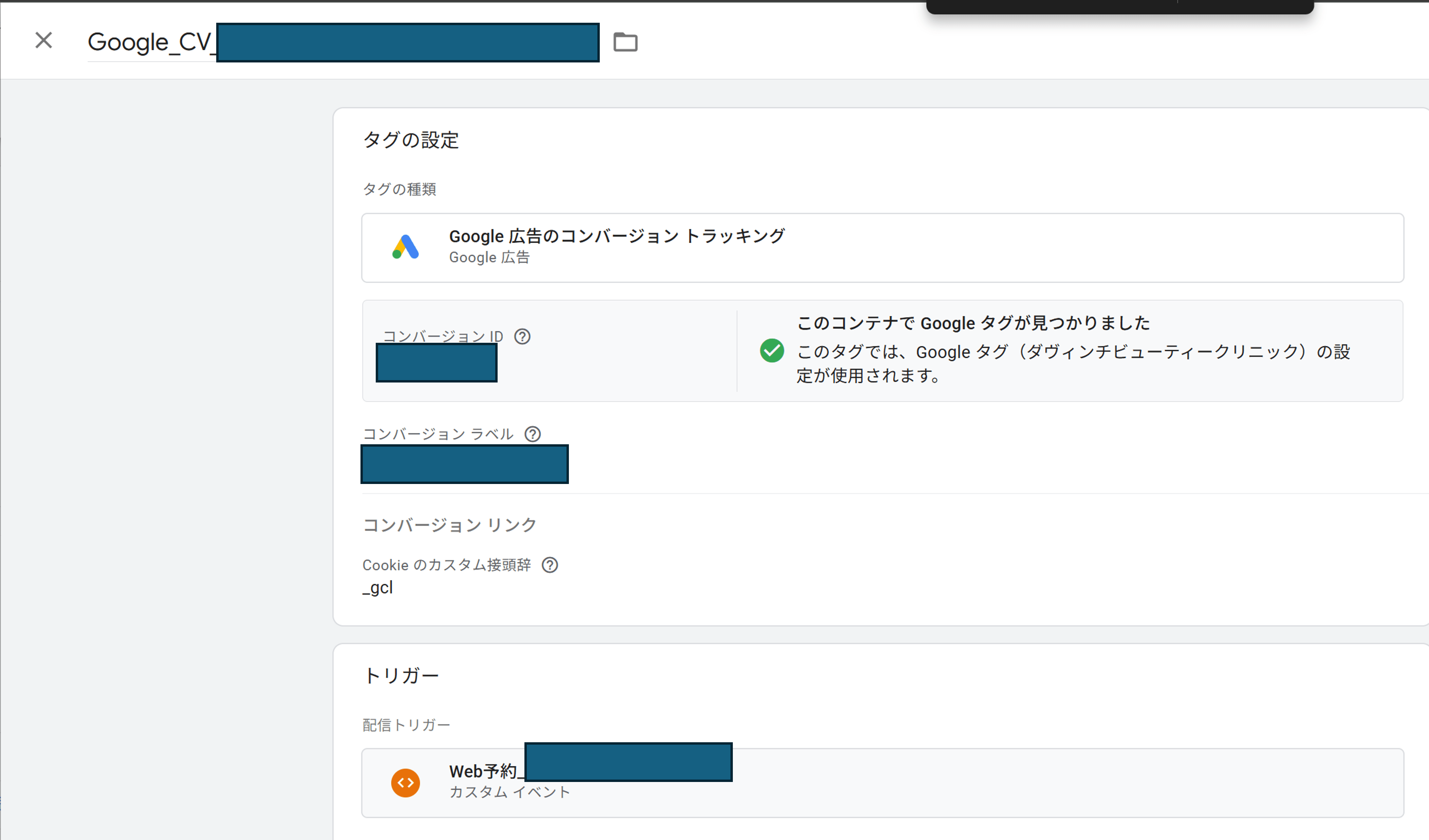Click help icon next to コンバージョン ラベル
Viewport: 1429px width, 840px height.
pyautogui.click(x=533, y=434)
